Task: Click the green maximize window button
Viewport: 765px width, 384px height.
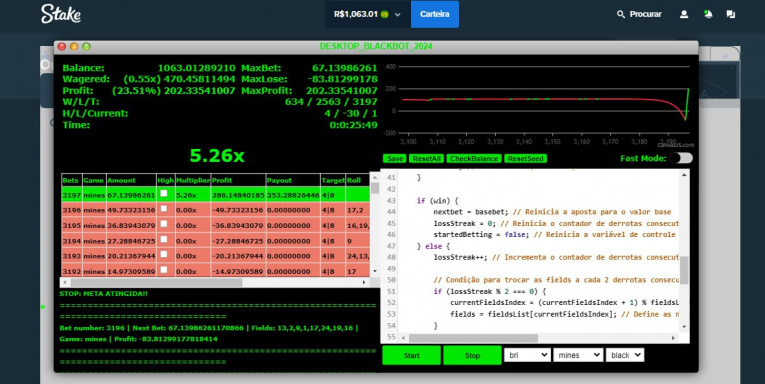Action: [x=86, y=47]
